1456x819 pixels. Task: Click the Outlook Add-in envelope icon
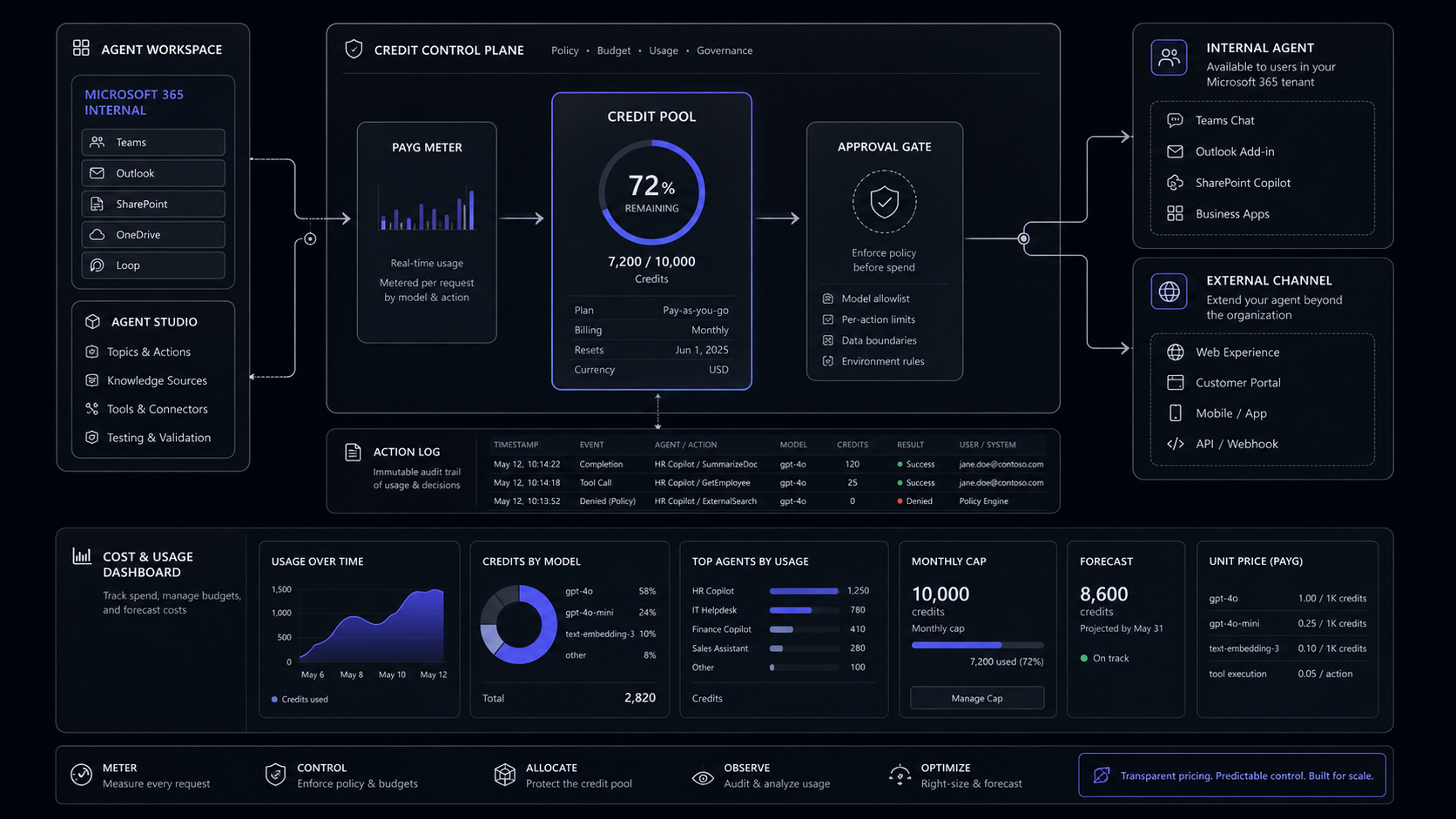(x=1175, y=151)
